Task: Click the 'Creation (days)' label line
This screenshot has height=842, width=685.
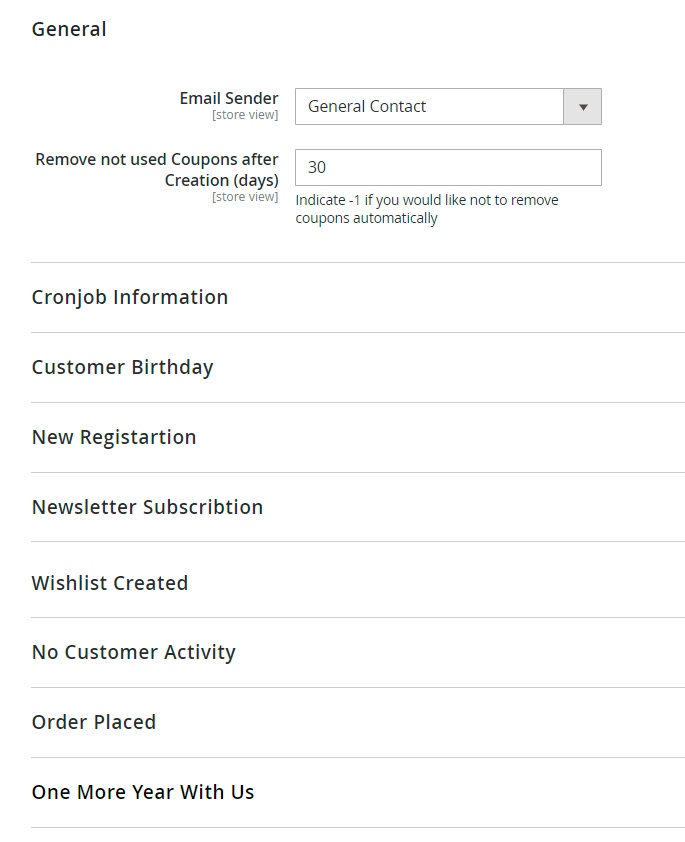Action: point(221,180)
